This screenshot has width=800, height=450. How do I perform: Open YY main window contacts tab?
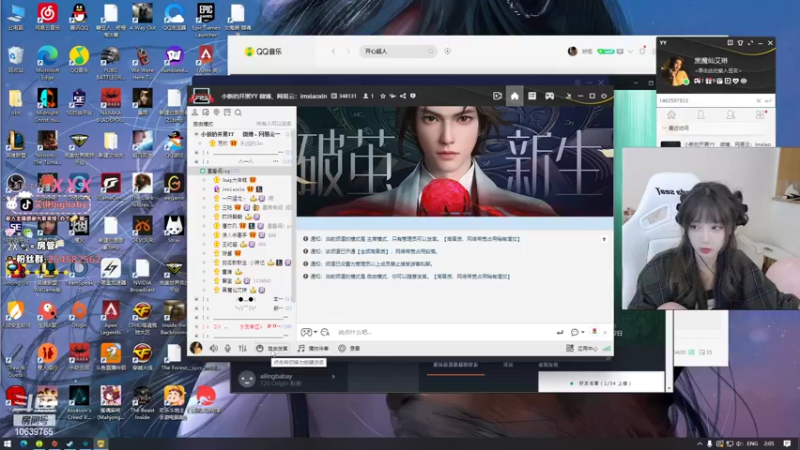click(x=701, y=115)
